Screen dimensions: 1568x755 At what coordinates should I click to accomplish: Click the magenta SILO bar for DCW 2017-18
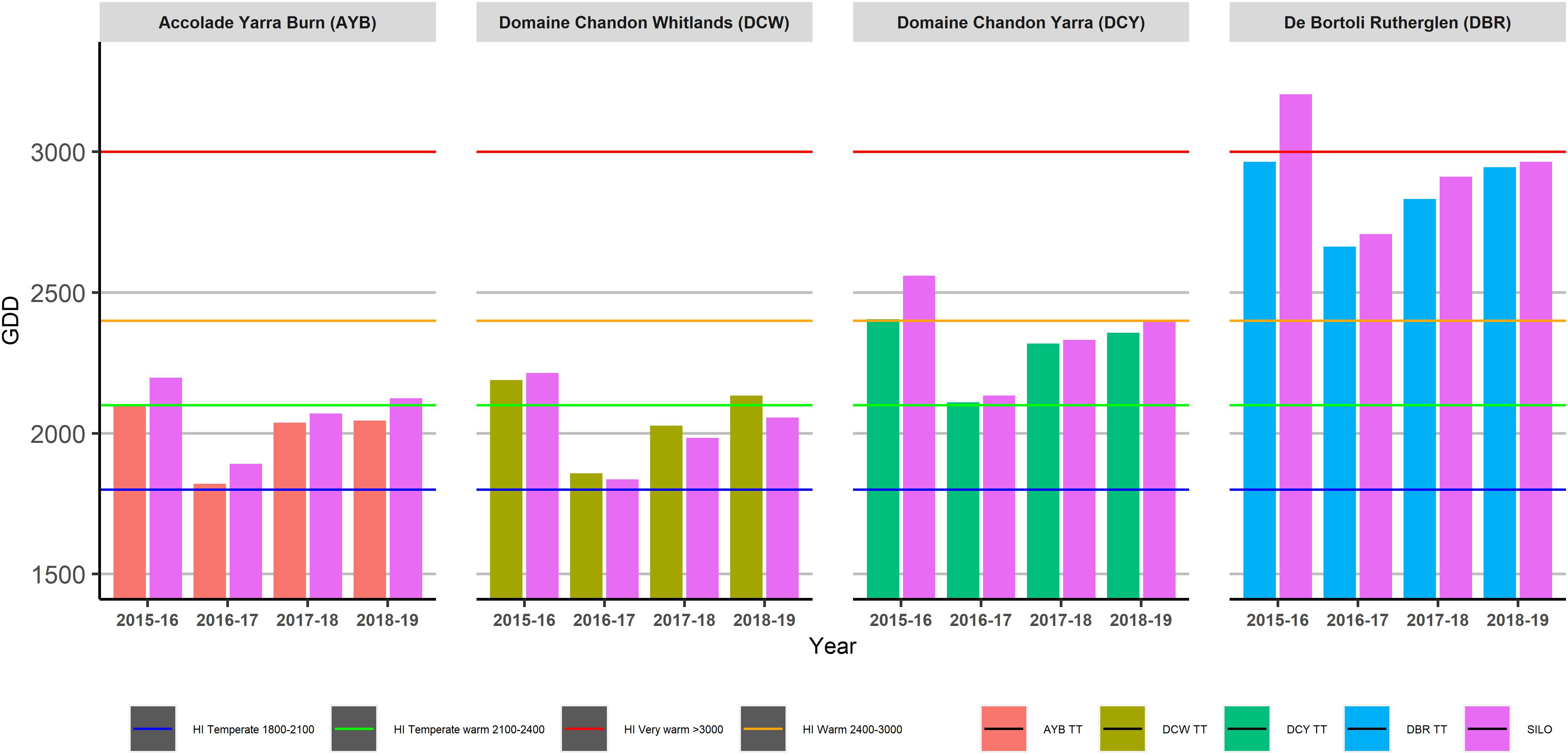[x=702, y=518]
